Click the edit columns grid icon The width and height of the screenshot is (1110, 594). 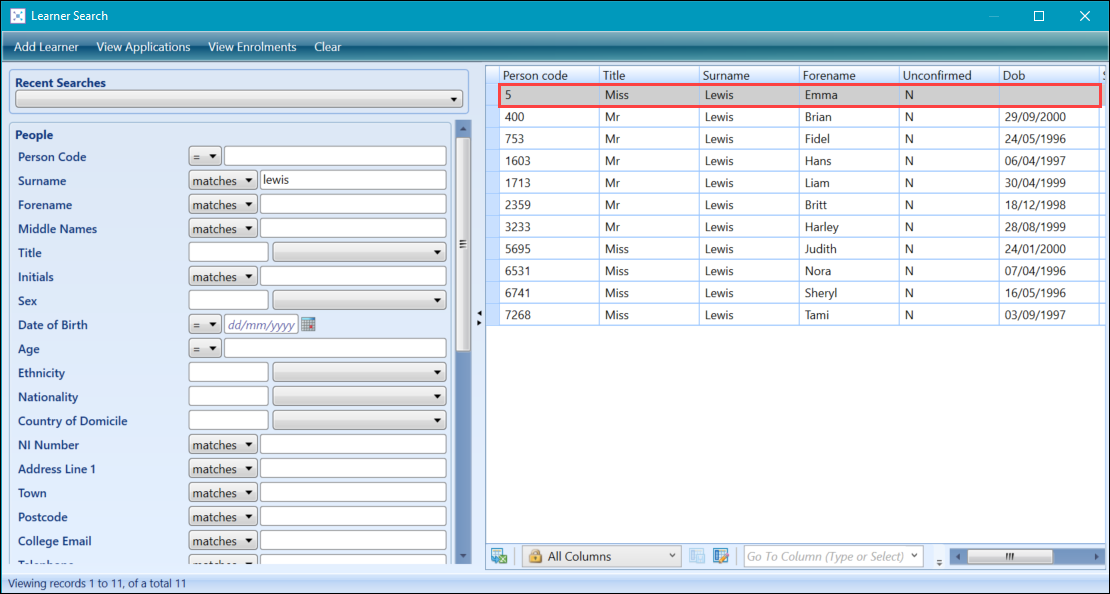[x=720, y=556]
